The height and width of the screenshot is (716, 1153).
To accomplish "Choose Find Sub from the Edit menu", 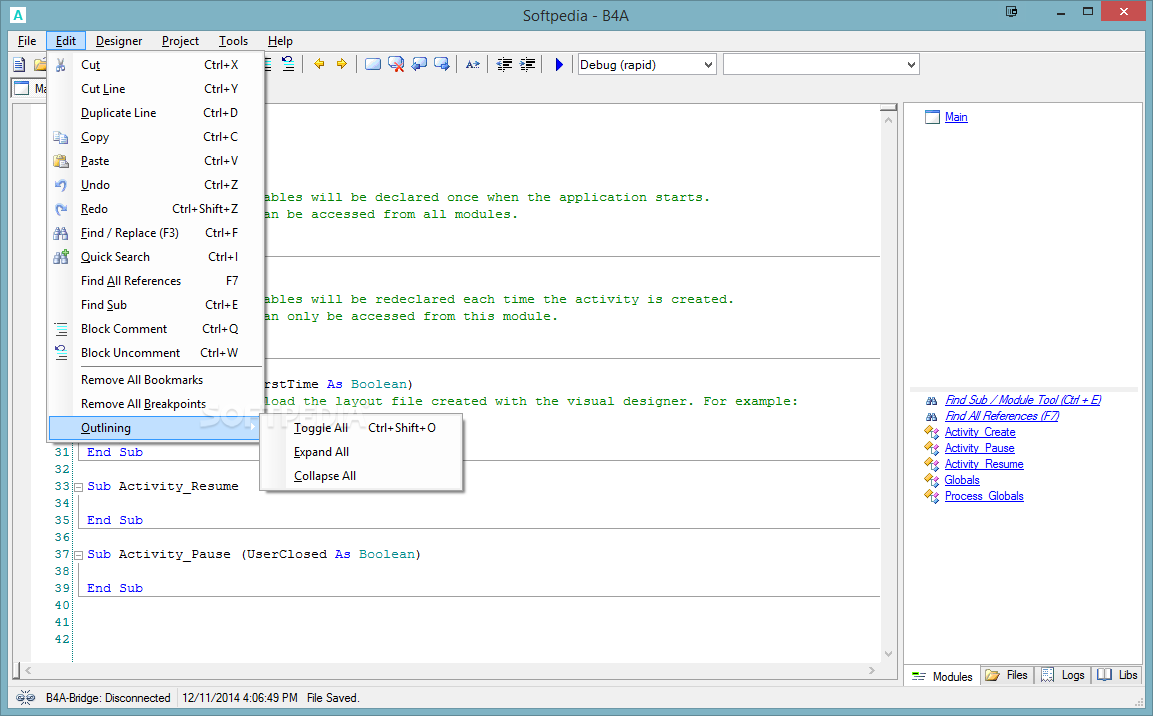I will pos(155,305).
